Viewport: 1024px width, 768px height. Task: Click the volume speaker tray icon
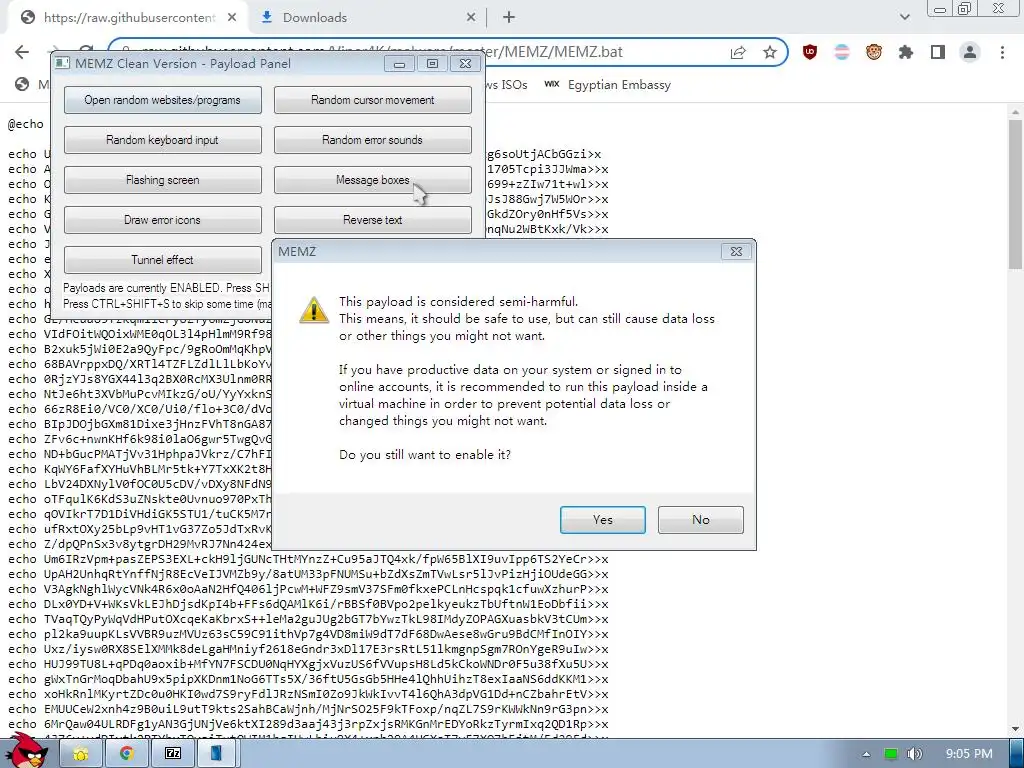coord(914,754)
